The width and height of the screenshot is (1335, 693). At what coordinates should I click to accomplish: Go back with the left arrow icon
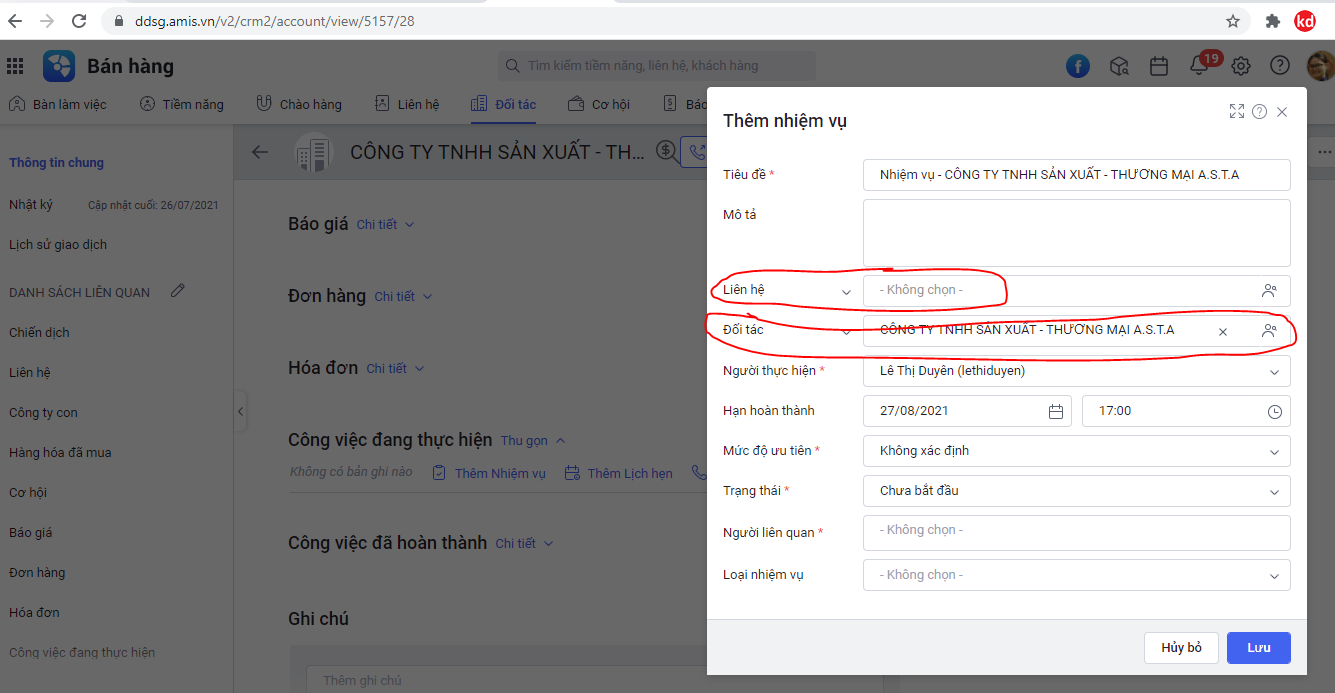[x=260, y=152]
